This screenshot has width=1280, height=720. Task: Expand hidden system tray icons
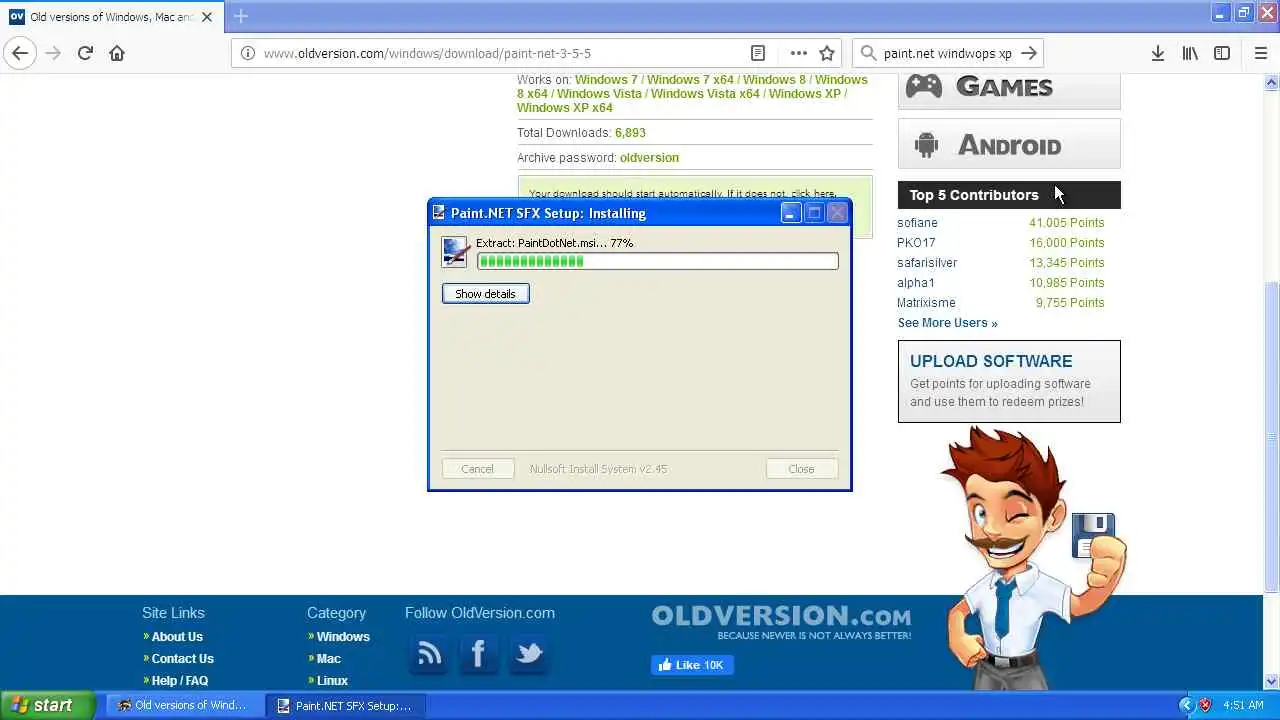pos(1186,705)
